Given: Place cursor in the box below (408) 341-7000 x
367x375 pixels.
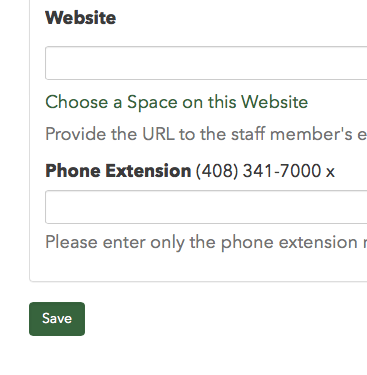Looking at the screenshot, I should coord(206,207).
